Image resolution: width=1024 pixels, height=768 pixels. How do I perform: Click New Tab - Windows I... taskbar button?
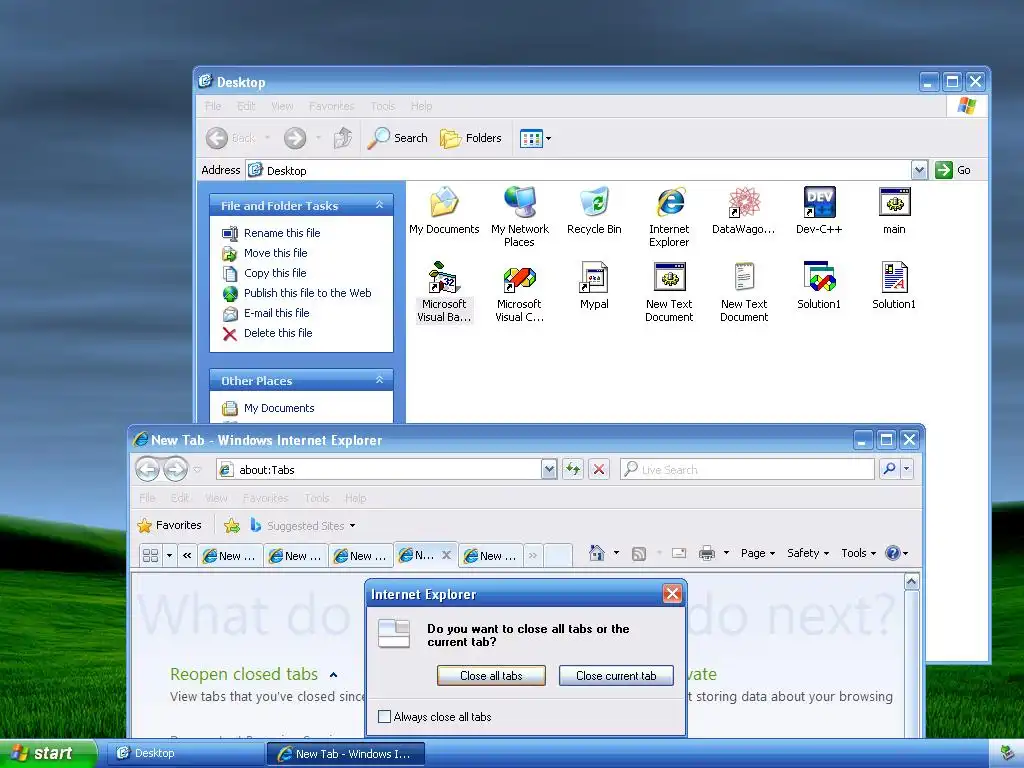pos(346,754)
